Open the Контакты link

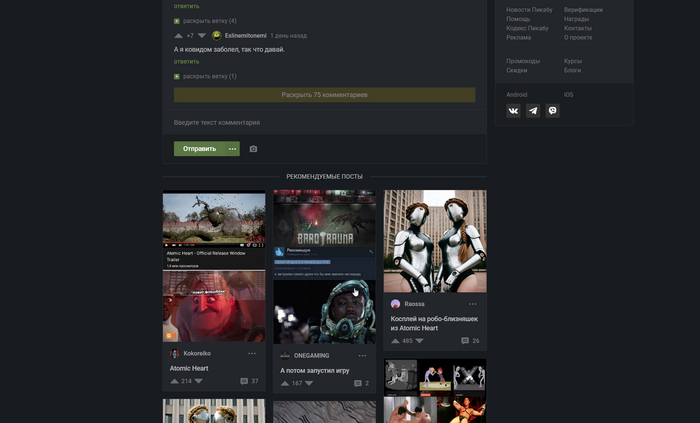578,28
